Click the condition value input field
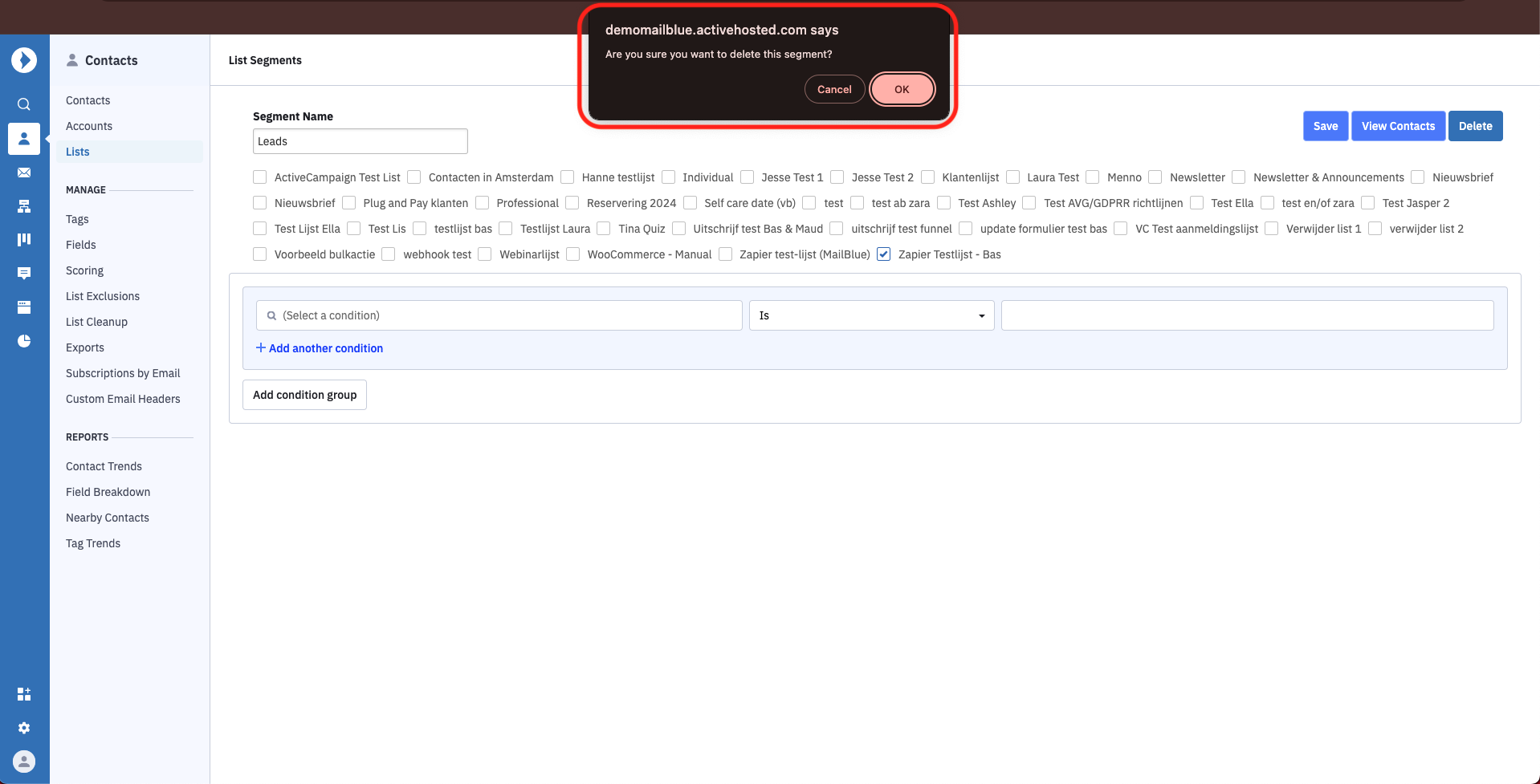Viewport: 1540px width, 784px height. coord(1247,315)
